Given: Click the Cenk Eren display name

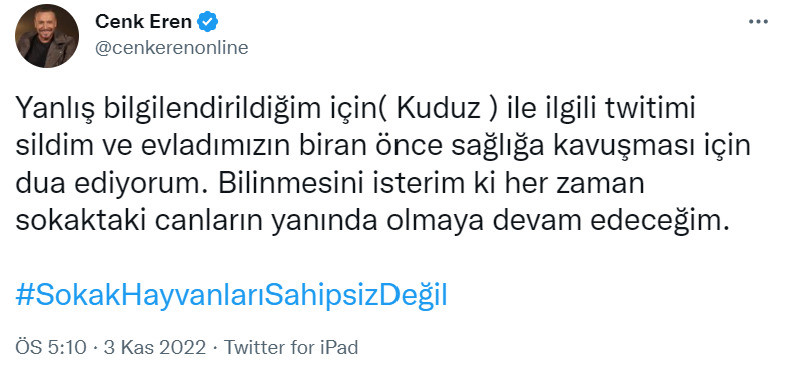Looking at the screenshot, I should (x=143, y=22).
